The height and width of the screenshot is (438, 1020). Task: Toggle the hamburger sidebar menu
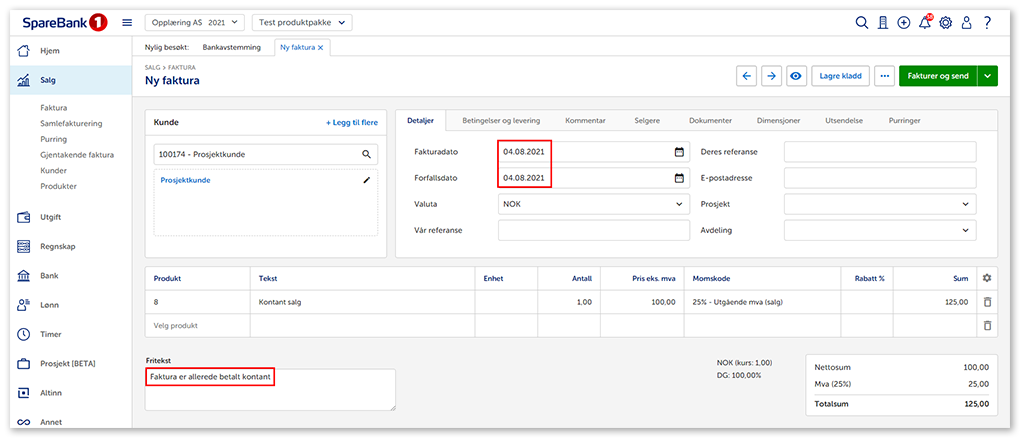[x=127, y=22]
